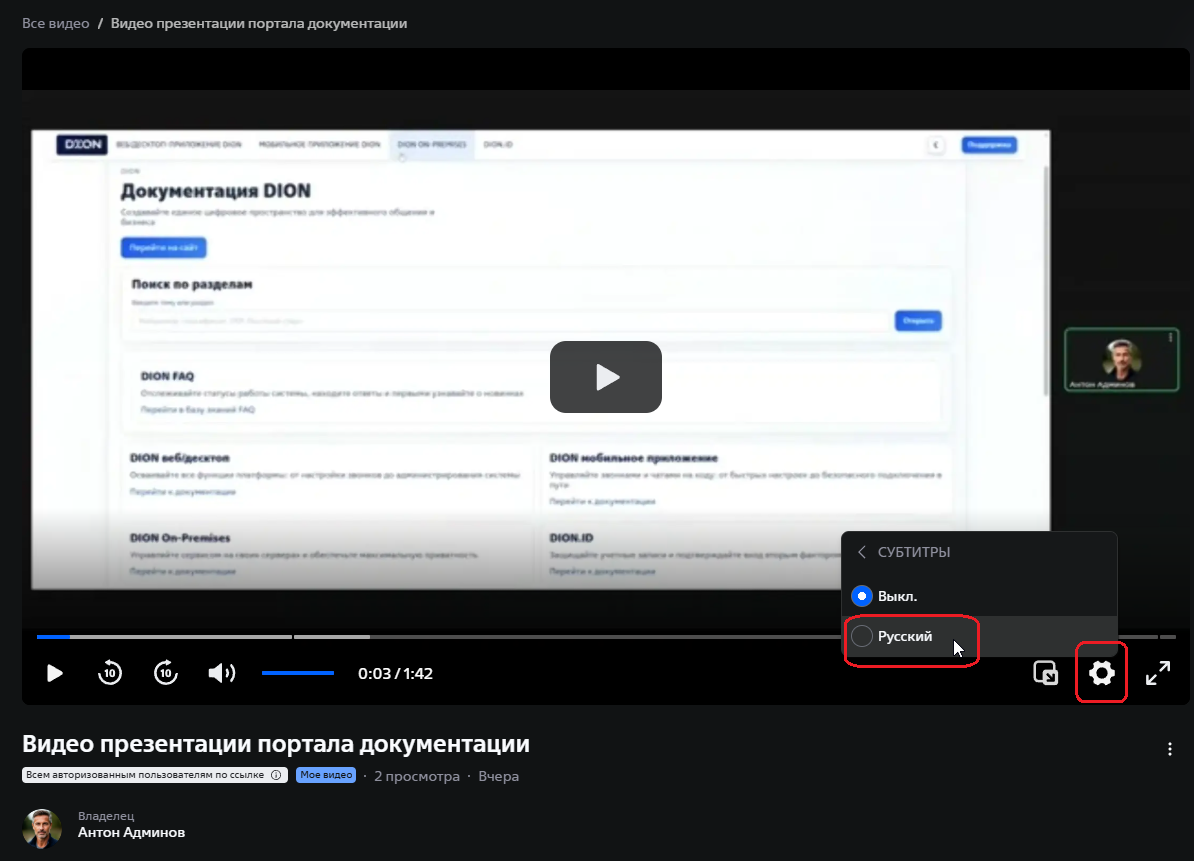The image size is (1194, 861).
Task: Click the Мое видео badge
Action: 325,775
